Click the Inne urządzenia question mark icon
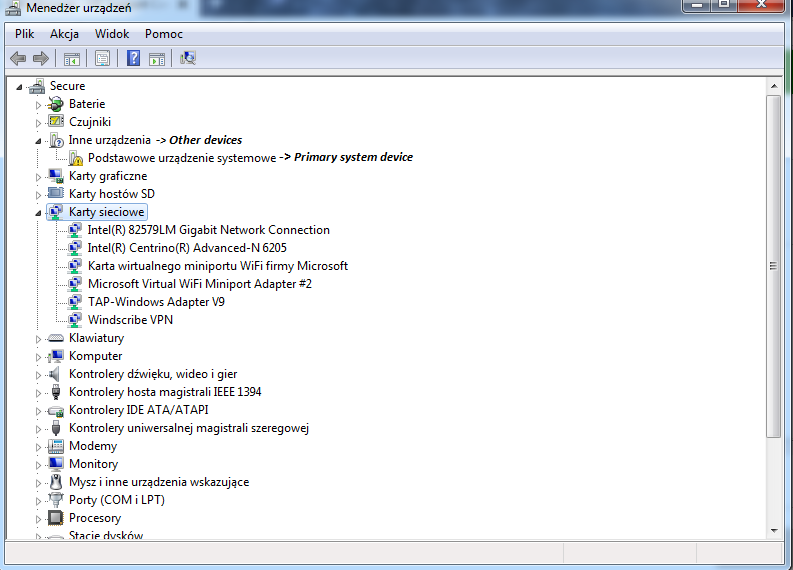Screen dimensions: 793x570 (x=57, y=140)
